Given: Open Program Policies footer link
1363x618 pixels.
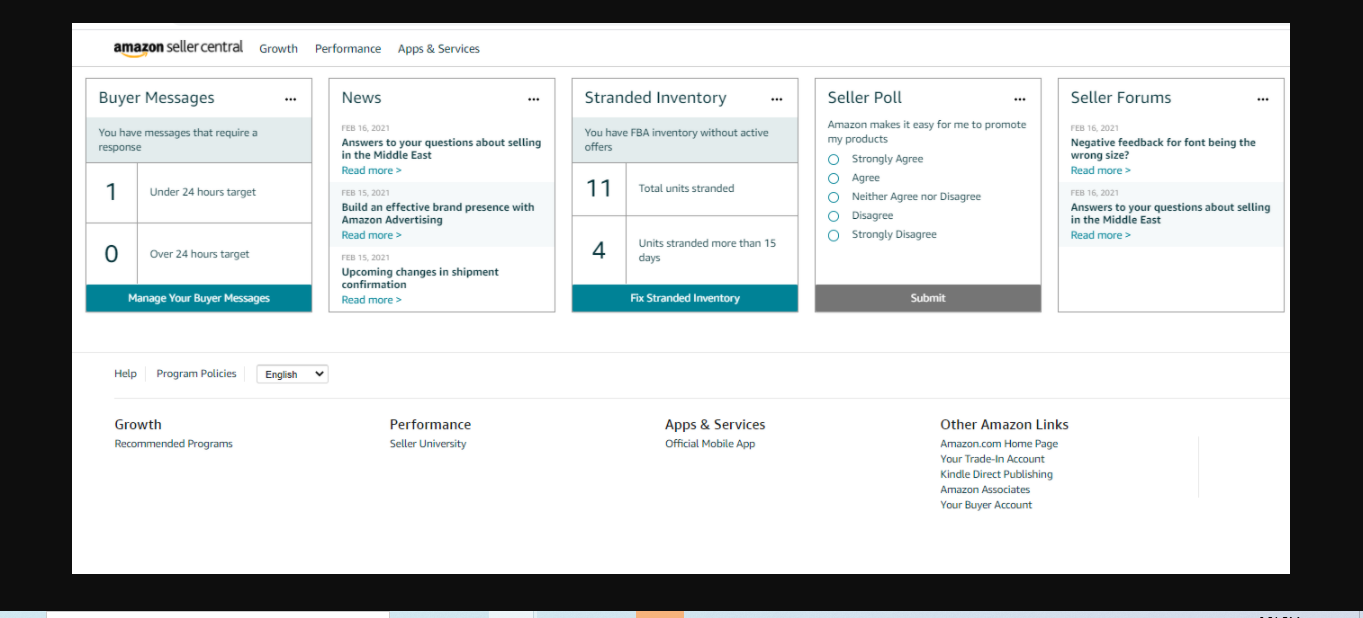Looking at the screenshot, I should pos(196,374).
